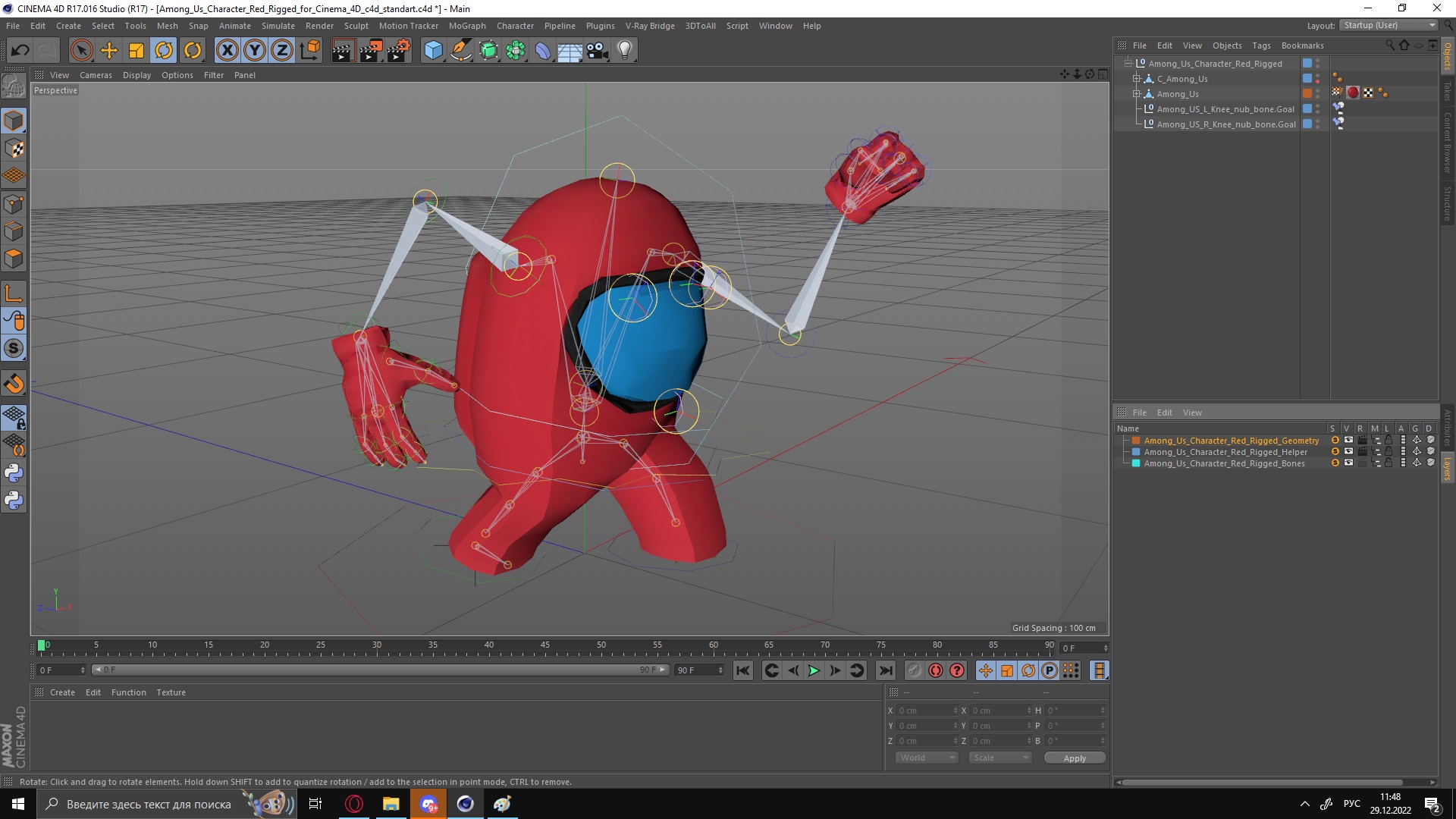The image size is (1456, 819).
Task: Switch to Points mode
Action: point(14,203)
